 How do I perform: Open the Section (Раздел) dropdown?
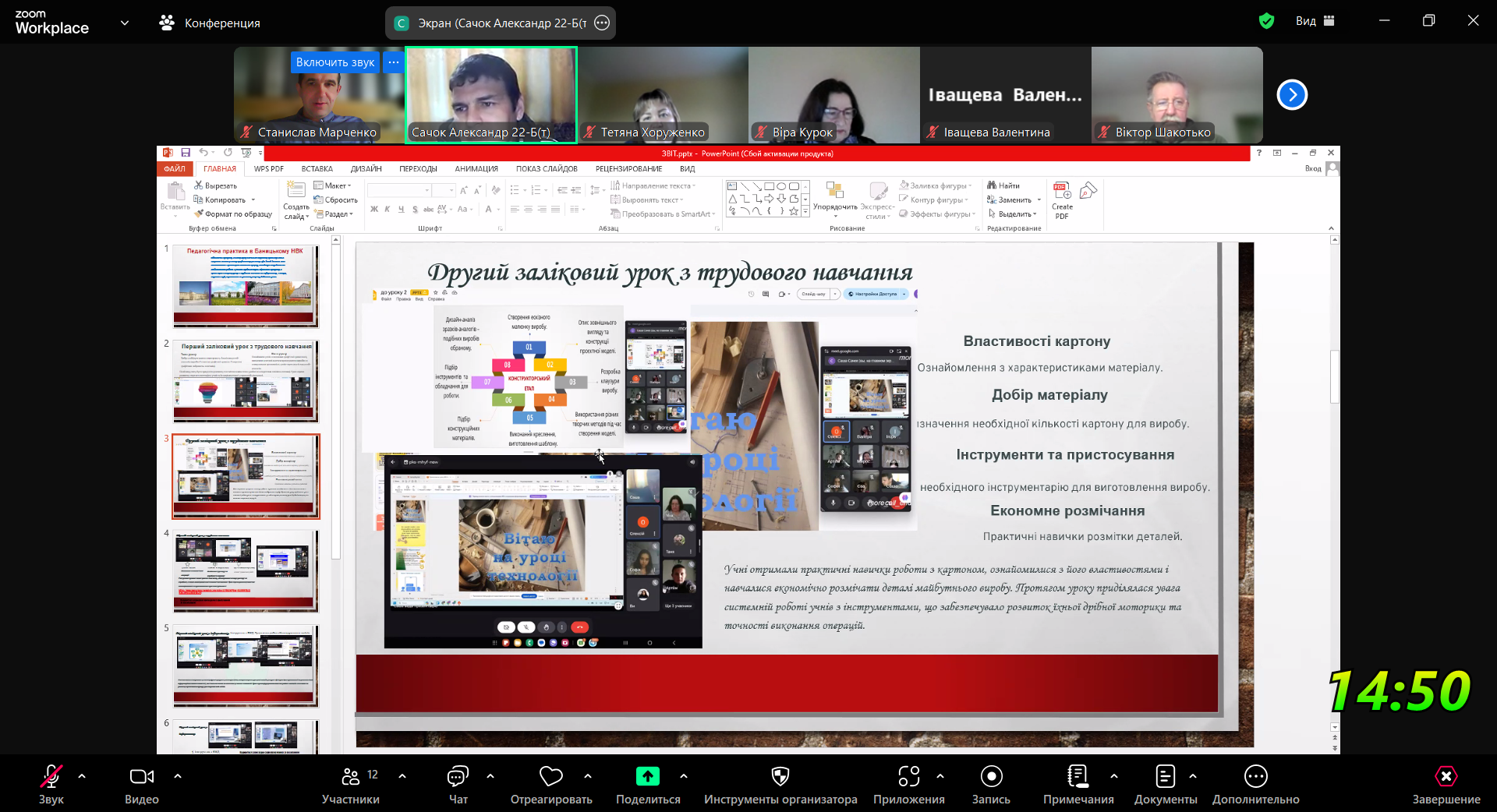pyautogui.click(x=334, y=214)
